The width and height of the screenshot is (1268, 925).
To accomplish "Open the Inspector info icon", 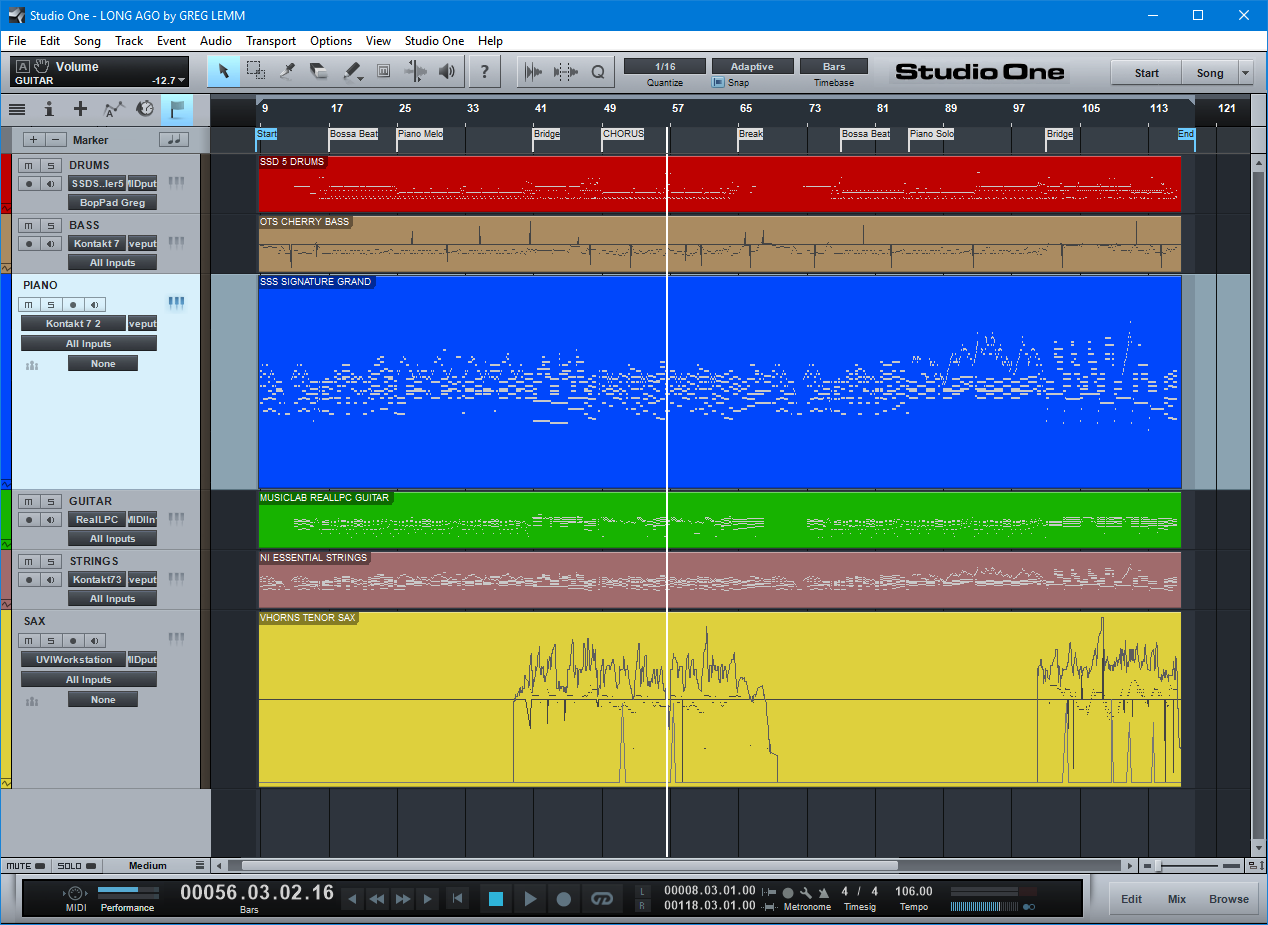I will pos(48,109).
